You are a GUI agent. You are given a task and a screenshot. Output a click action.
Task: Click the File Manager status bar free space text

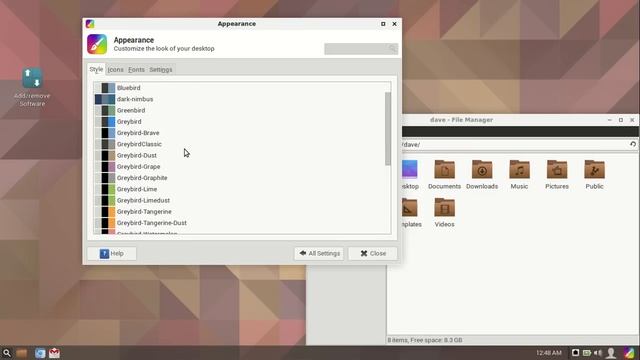[424, 340]
